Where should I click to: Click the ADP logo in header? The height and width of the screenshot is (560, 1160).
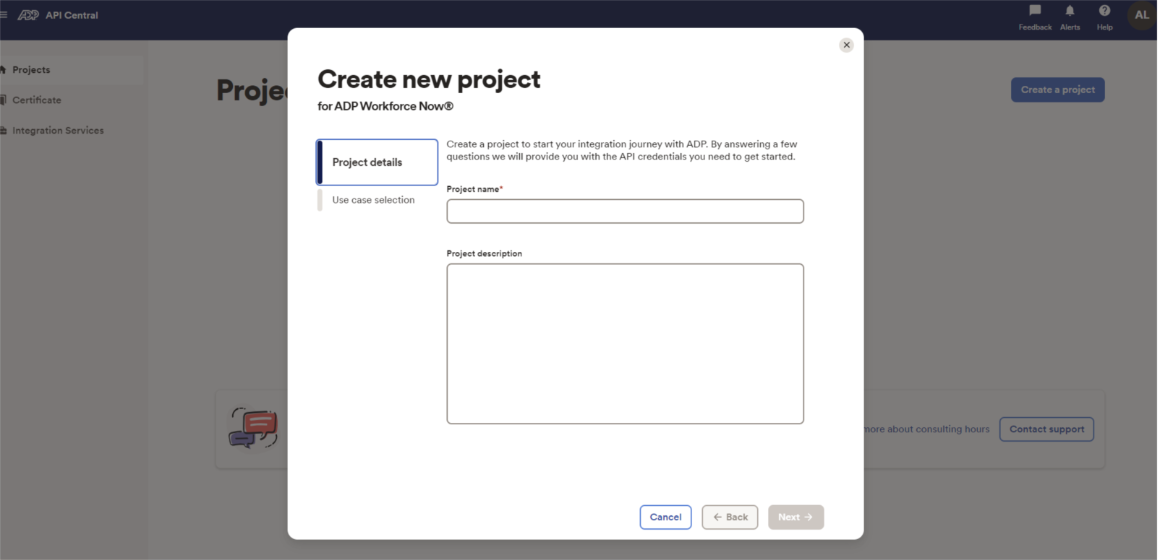point(27,15)
